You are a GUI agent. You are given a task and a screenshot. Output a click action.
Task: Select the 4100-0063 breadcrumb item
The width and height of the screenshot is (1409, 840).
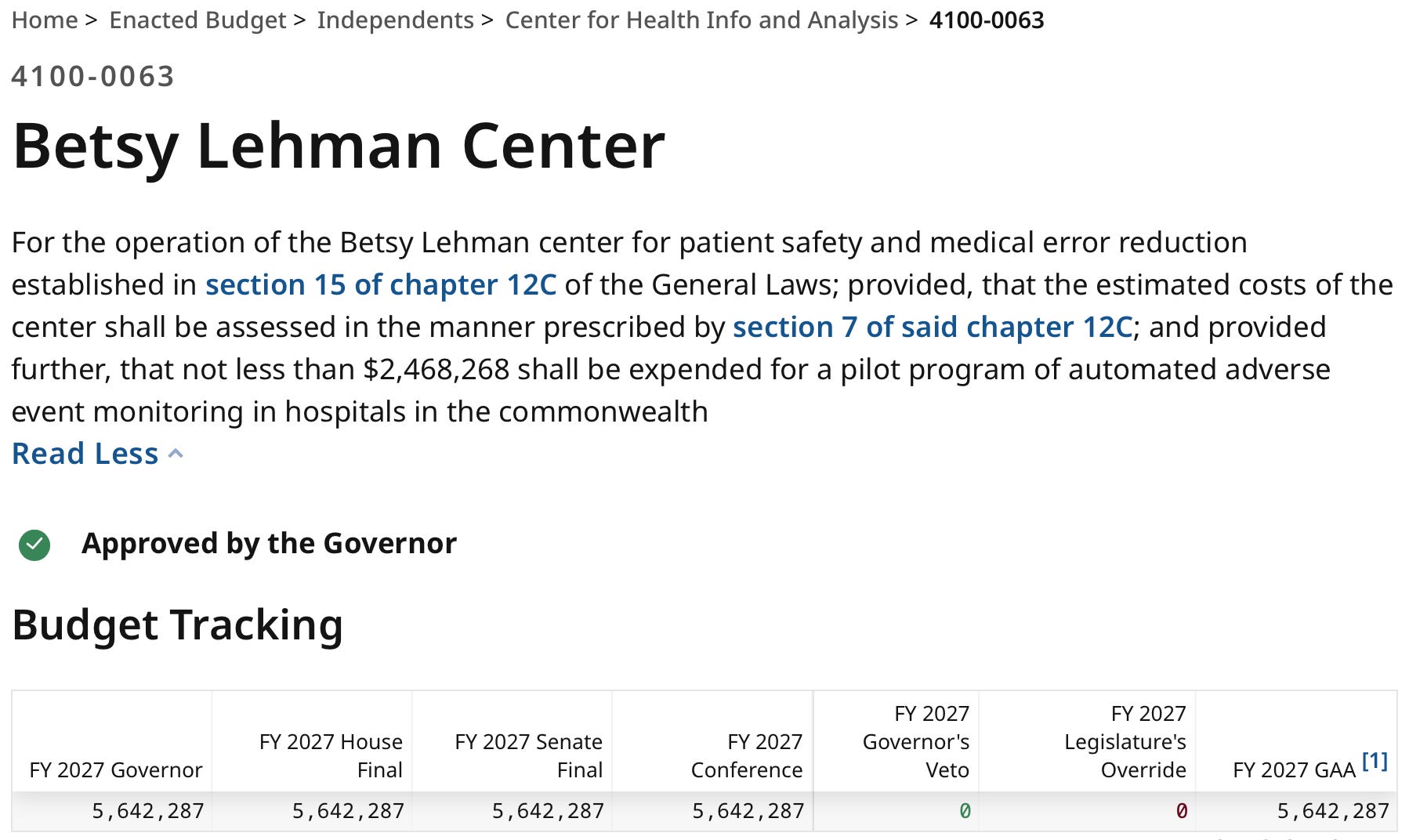tap(987, 20)
